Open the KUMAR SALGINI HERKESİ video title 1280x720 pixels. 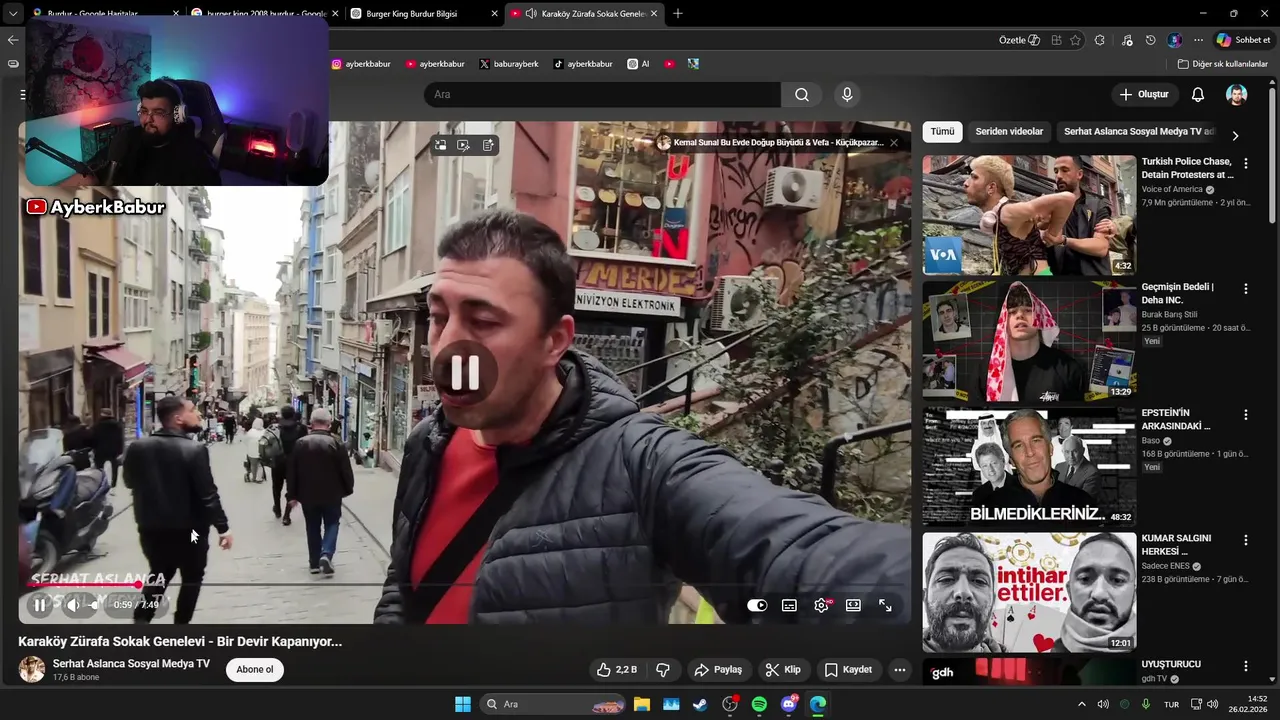1177,545
